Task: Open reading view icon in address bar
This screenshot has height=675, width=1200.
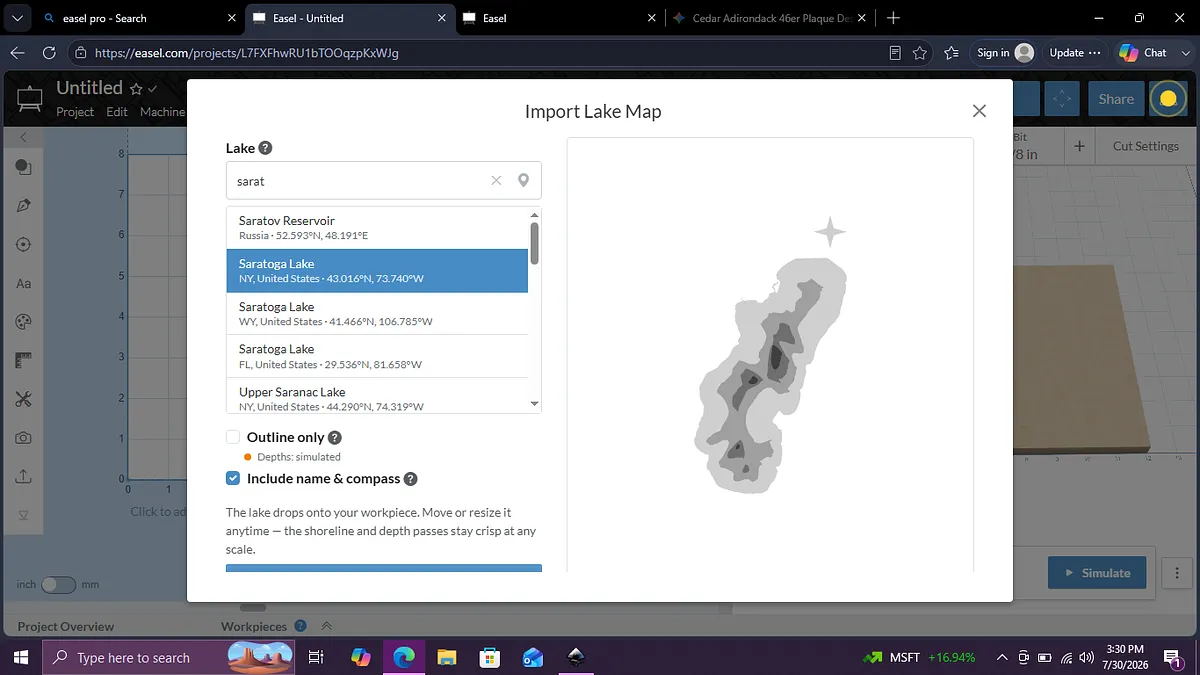Action: click(895, 53)
